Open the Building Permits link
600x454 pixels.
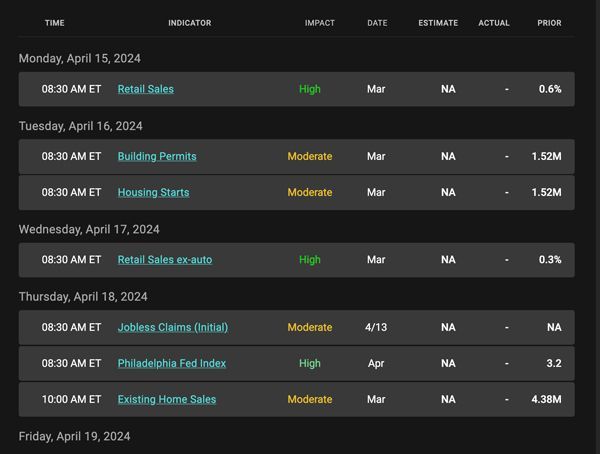click(157, 157)
